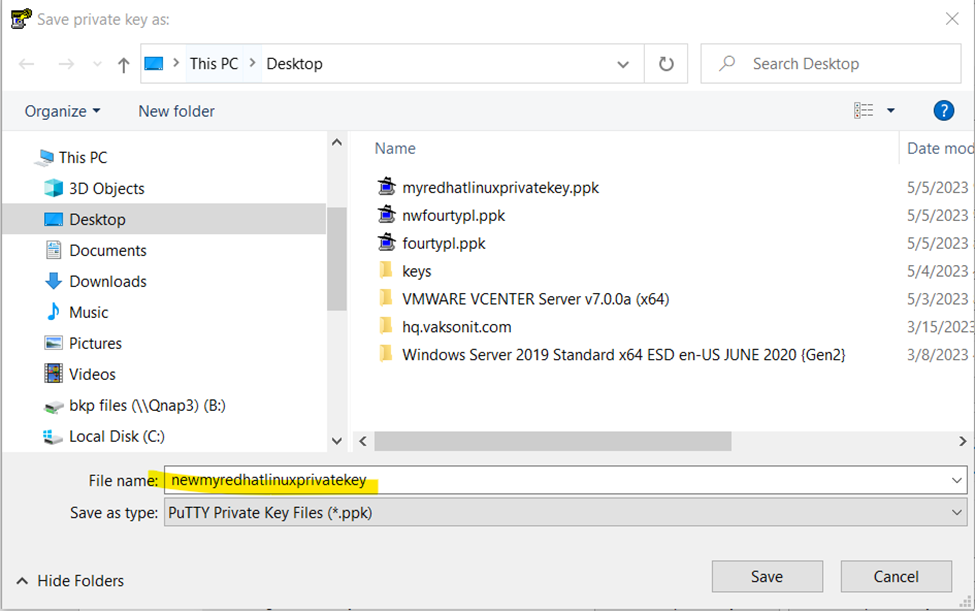Open the 3D Objects folder in sidebar
The height and width of the screenshot is (611, 975).
(106, 188)
